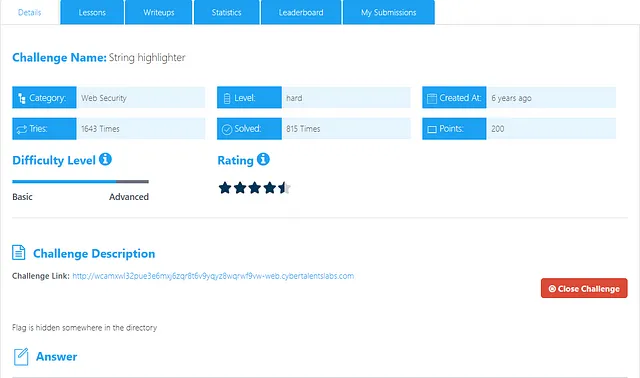Open the cybertalentslabs challenge link
The image size is (640, 378).
213,276
